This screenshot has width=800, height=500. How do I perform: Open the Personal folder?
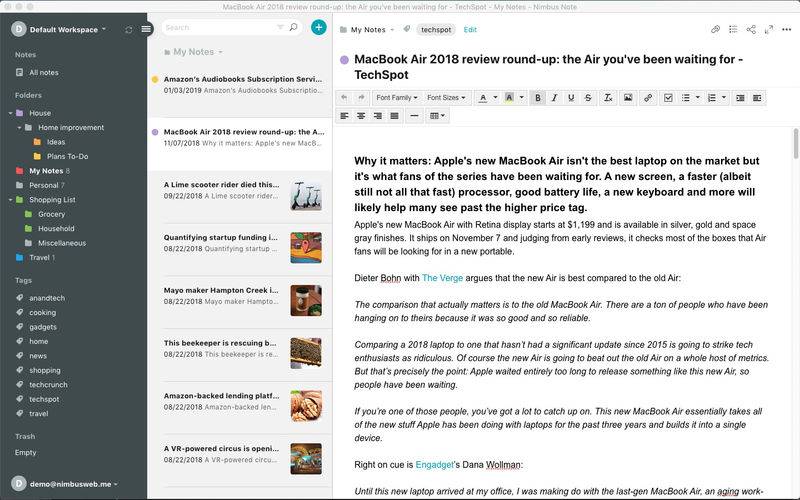[43, 185]
